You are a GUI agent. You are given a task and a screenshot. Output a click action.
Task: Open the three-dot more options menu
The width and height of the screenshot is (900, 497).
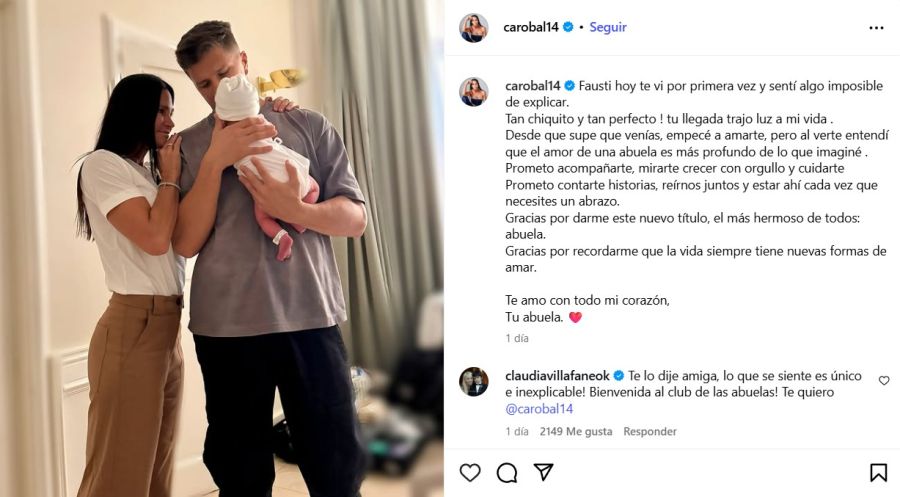pyautogui.click(x=876, y=28)
